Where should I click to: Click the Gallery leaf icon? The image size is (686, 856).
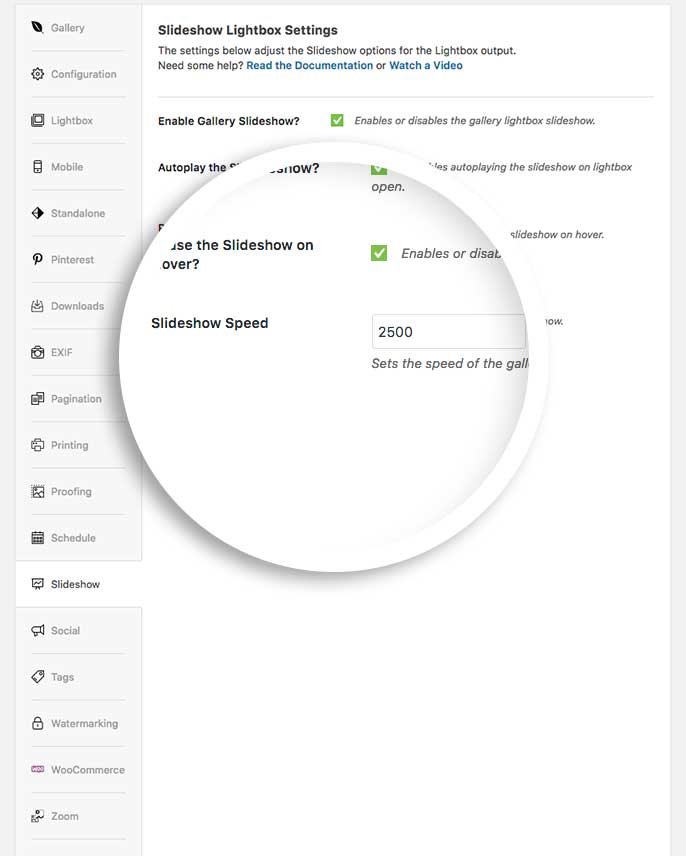click(38, 28)
